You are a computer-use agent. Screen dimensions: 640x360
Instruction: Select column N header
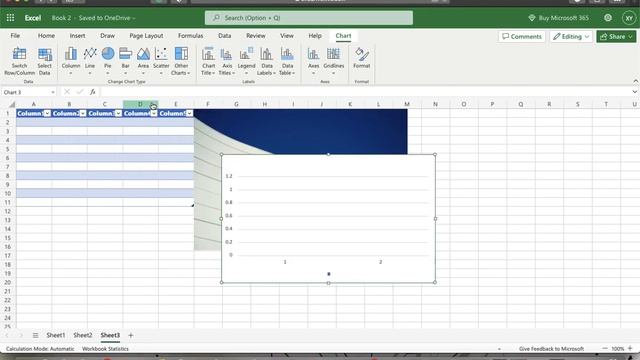tap(435, 104)
